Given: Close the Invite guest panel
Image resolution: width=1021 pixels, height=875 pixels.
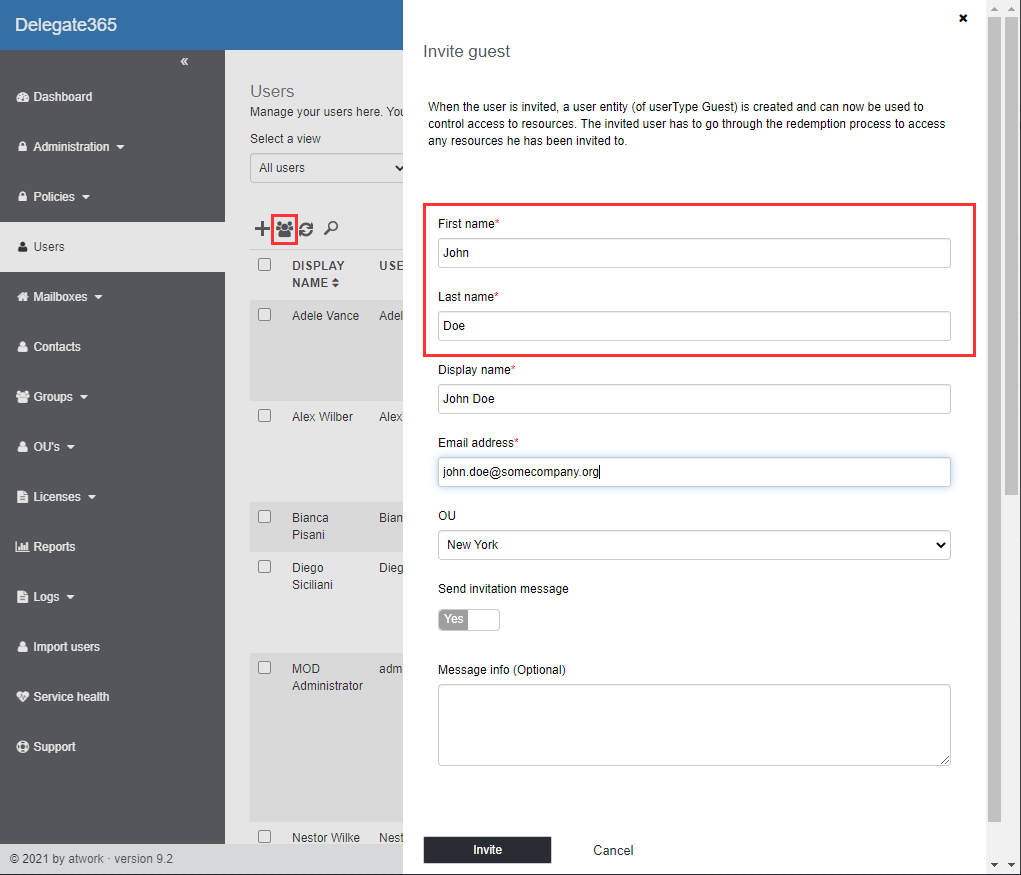Looking at the screenshot, I should (963, 18).
